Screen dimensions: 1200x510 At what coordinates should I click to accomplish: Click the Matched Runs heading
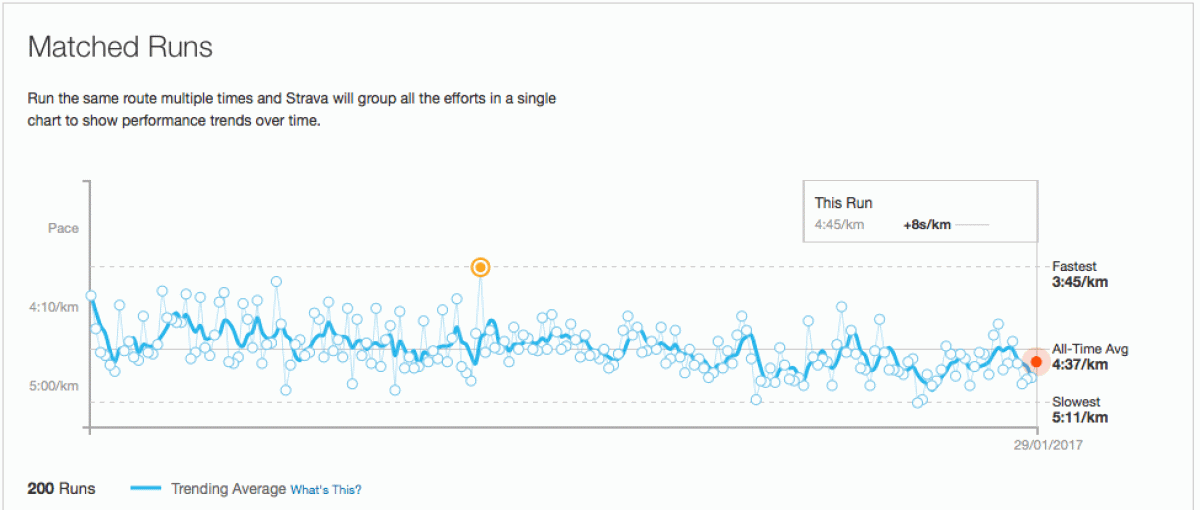pyautogui.click(x=120, y=47)
